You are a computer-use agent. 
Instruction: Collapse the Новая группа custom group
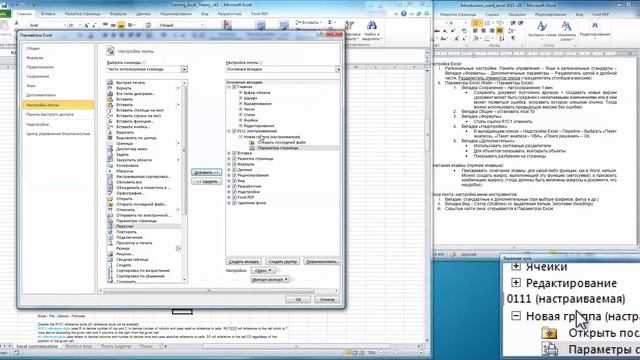[x=240, y=137]
